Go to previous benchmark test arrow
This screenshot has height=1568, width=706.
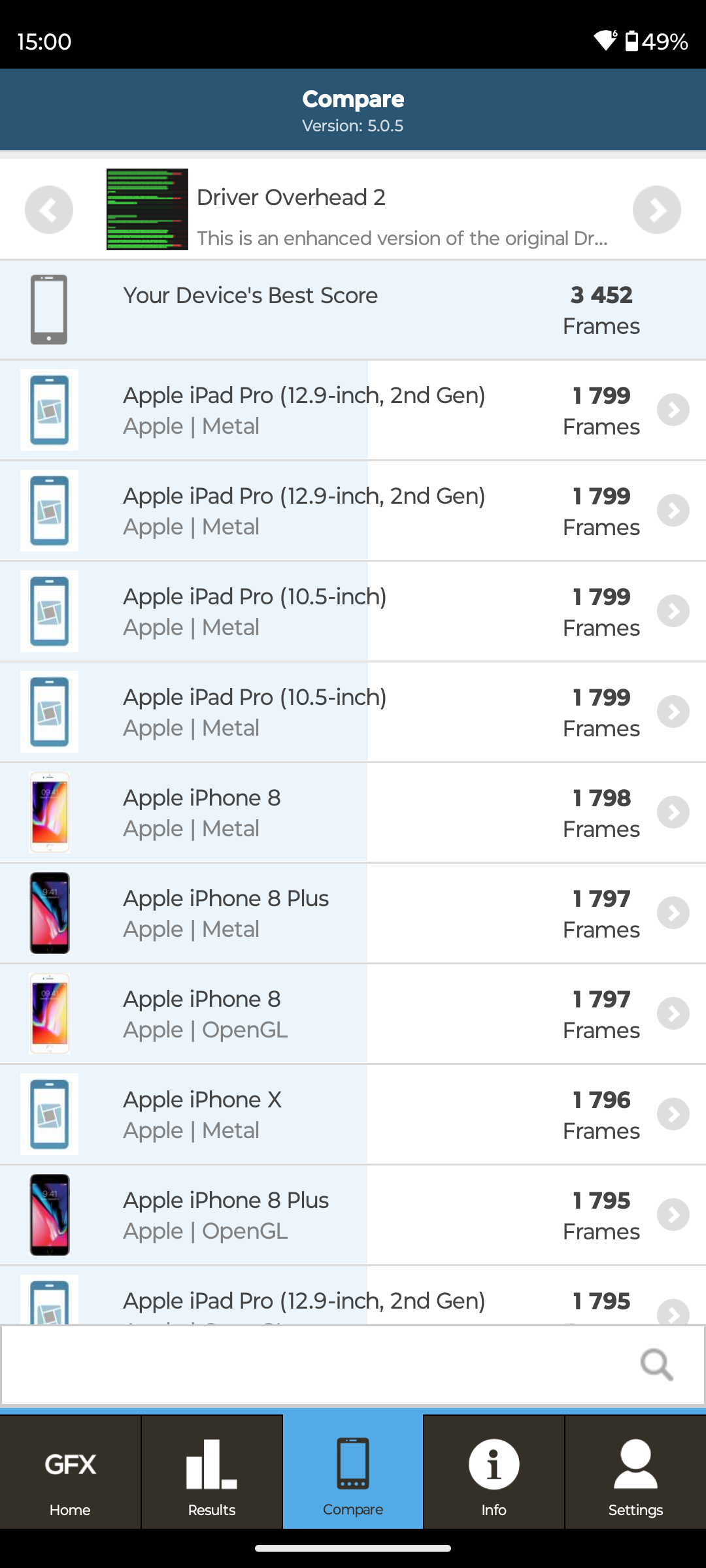pyautogui.click(x=49, y=210)
